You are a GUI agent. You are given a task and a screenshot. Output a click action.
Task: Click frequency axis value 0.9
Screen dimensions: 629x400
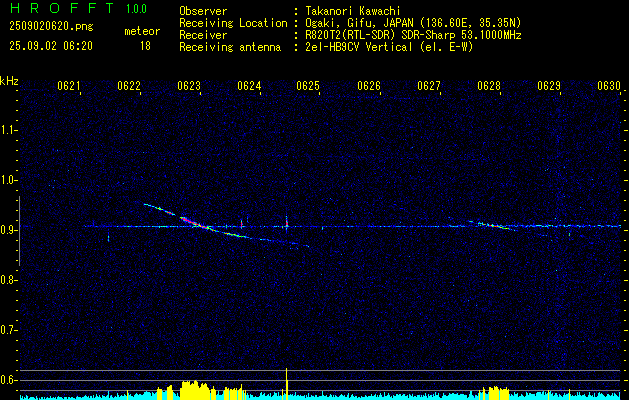click(8, 230)
